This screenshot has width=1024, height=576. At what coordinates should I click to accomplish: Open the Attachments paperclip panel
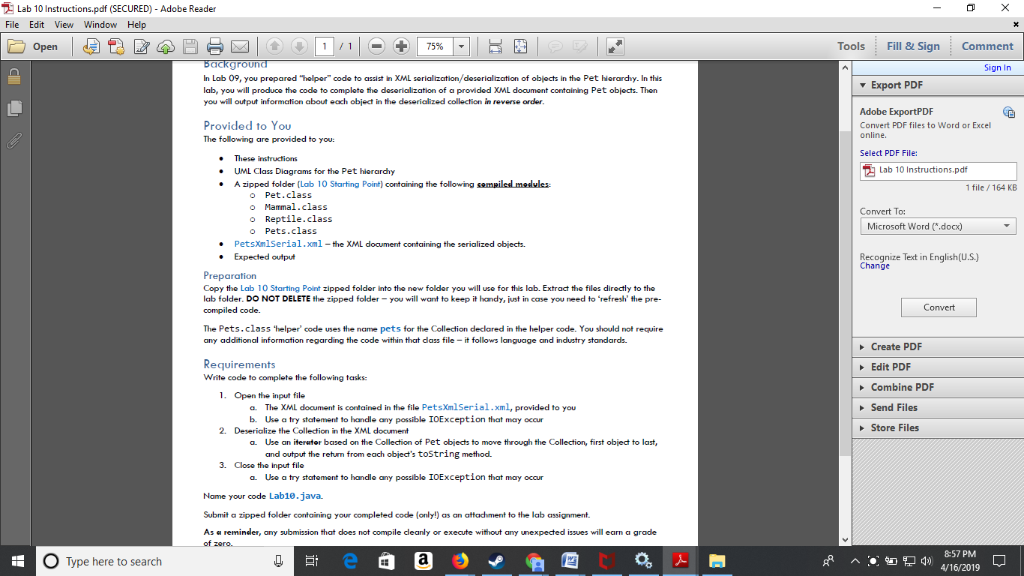coord(13,139)
